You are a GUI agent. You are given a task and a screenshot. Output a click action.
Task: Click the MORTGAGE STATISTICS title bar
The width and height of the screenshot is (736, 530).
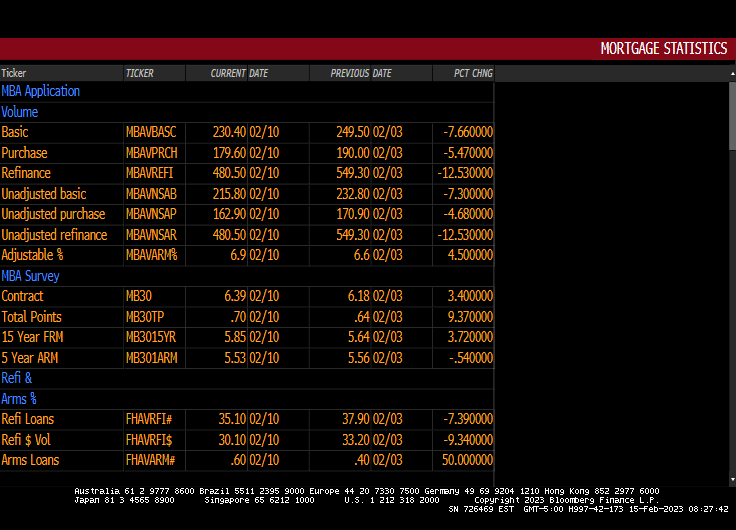click(663, 49)
